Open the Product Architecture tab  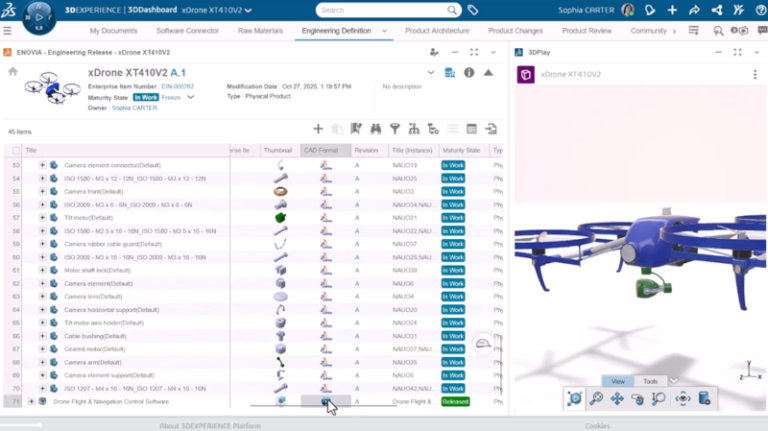point(437,31)
